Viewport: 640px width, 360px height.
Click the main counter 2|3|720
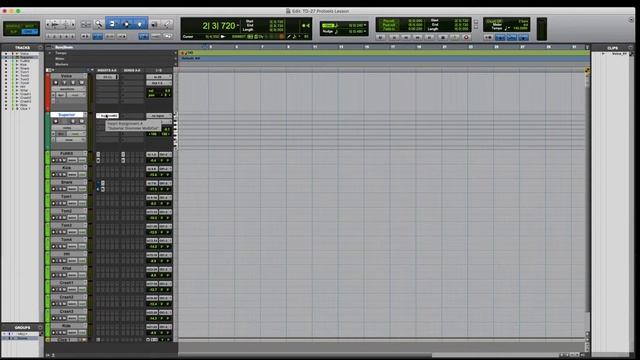point(218,26)
